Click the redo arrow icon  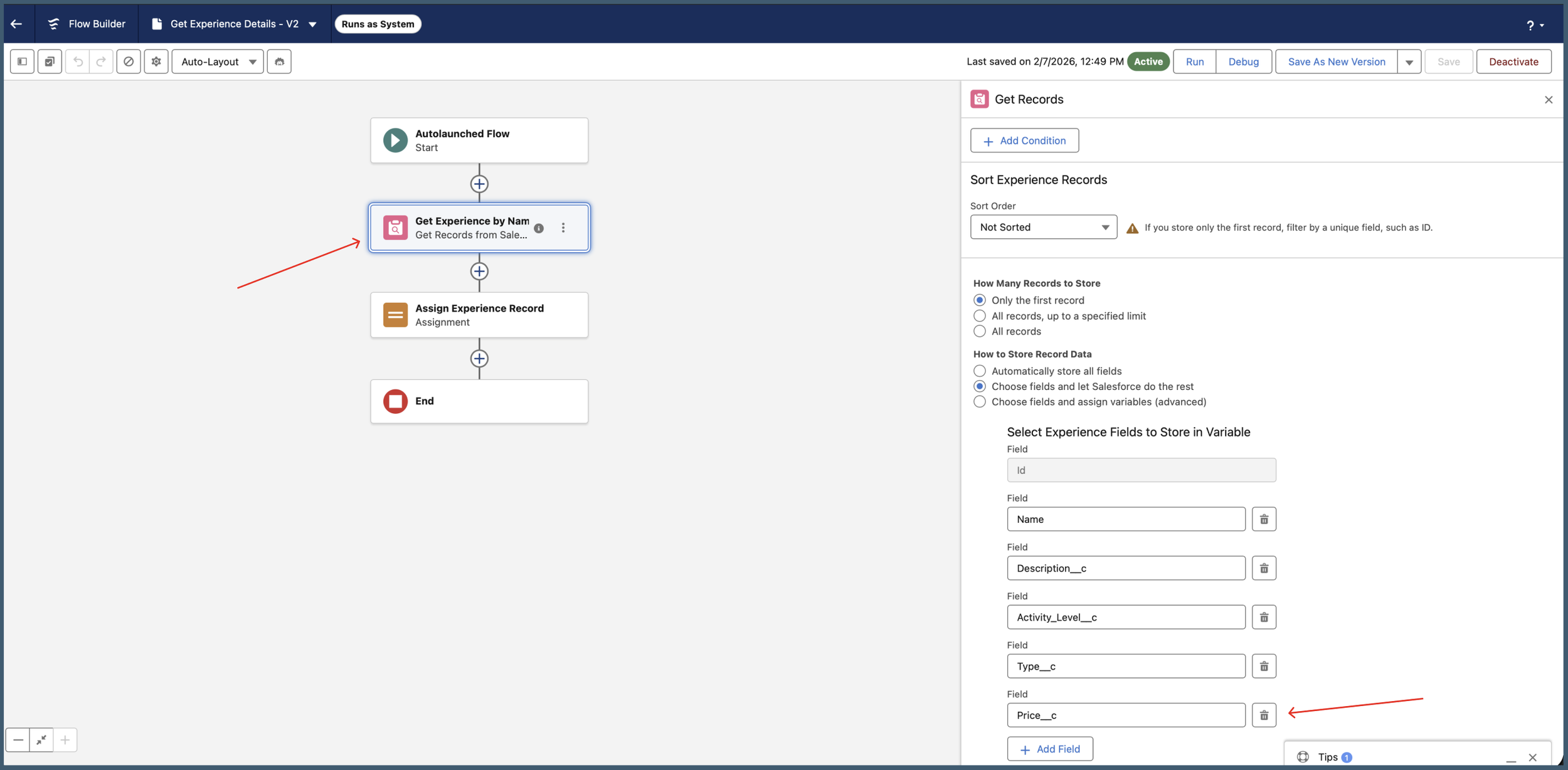click(101, 61)
